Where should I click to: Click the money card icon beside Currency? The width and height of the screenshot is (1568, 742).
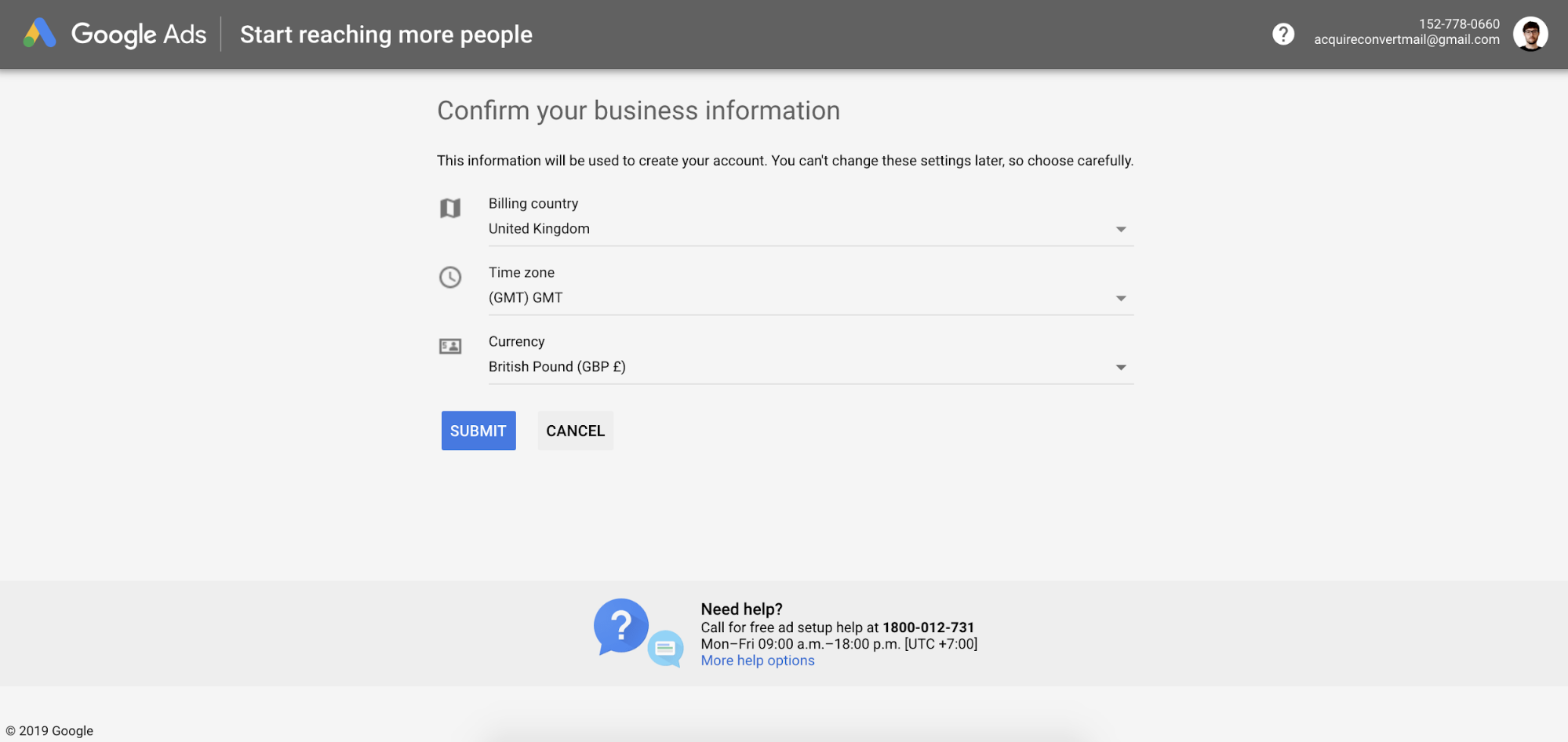pyautogui.click(x=450, y=346)
